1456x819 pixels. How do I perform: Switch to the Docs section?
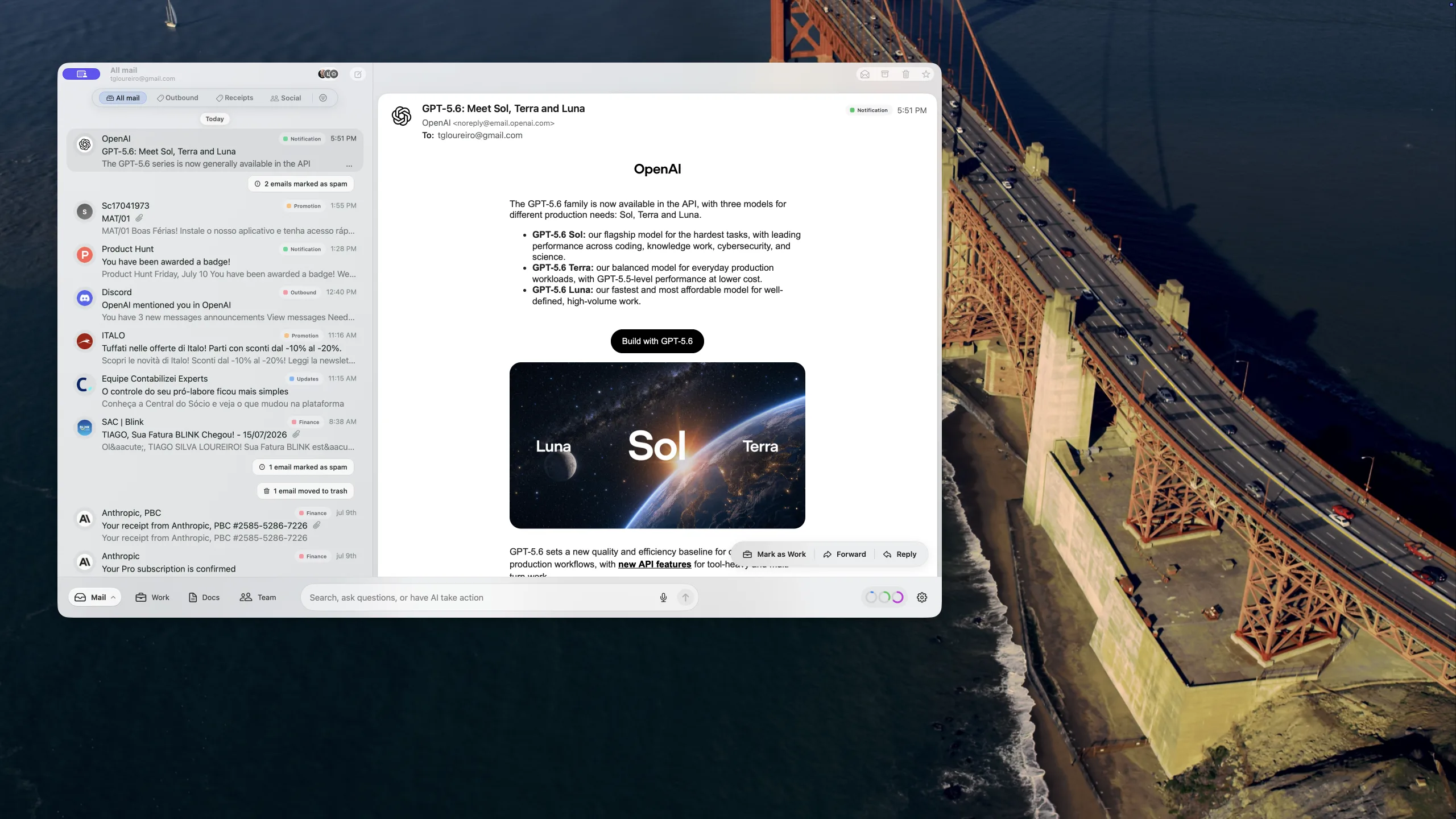point(204,597)
